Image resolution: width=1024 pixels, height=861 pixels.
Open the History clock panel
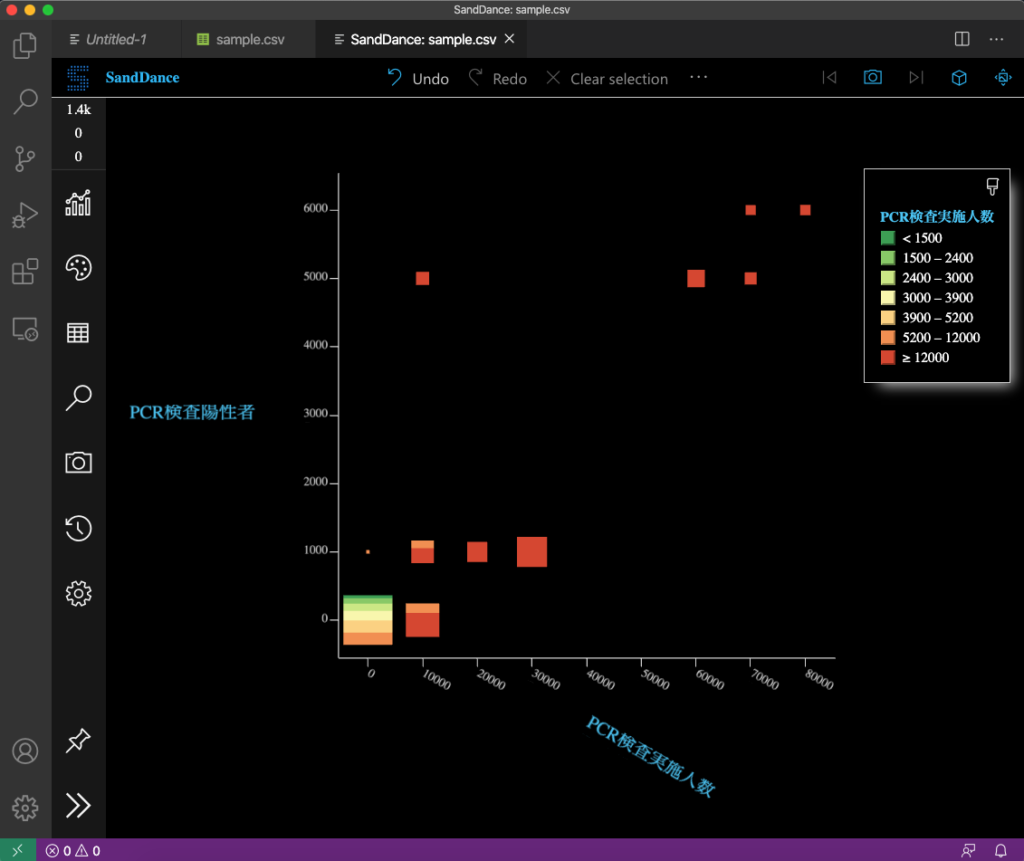[78, 528]
